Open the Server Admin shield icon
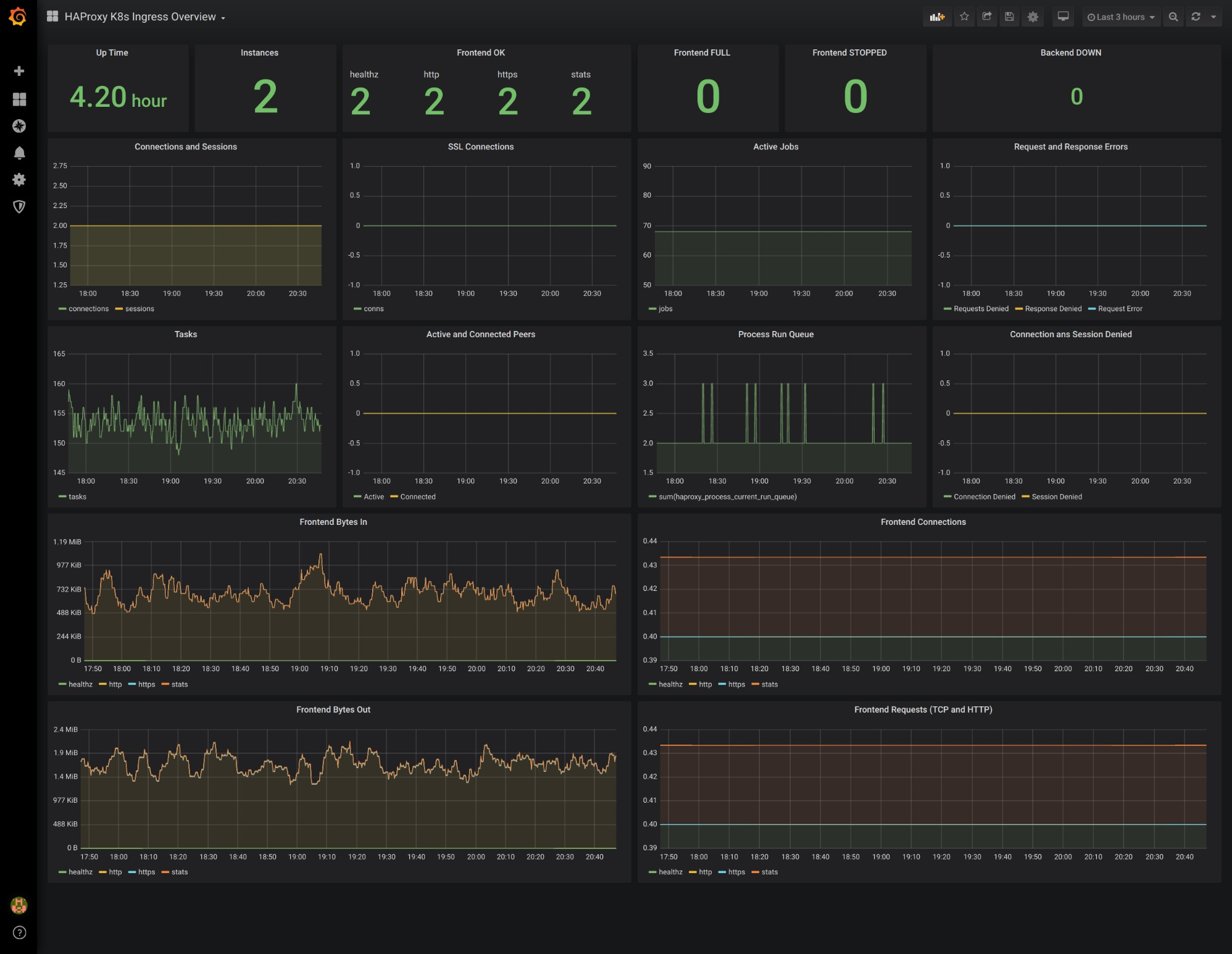The height and width of the screenshot is (954, 1232). (x=19, y=206)
